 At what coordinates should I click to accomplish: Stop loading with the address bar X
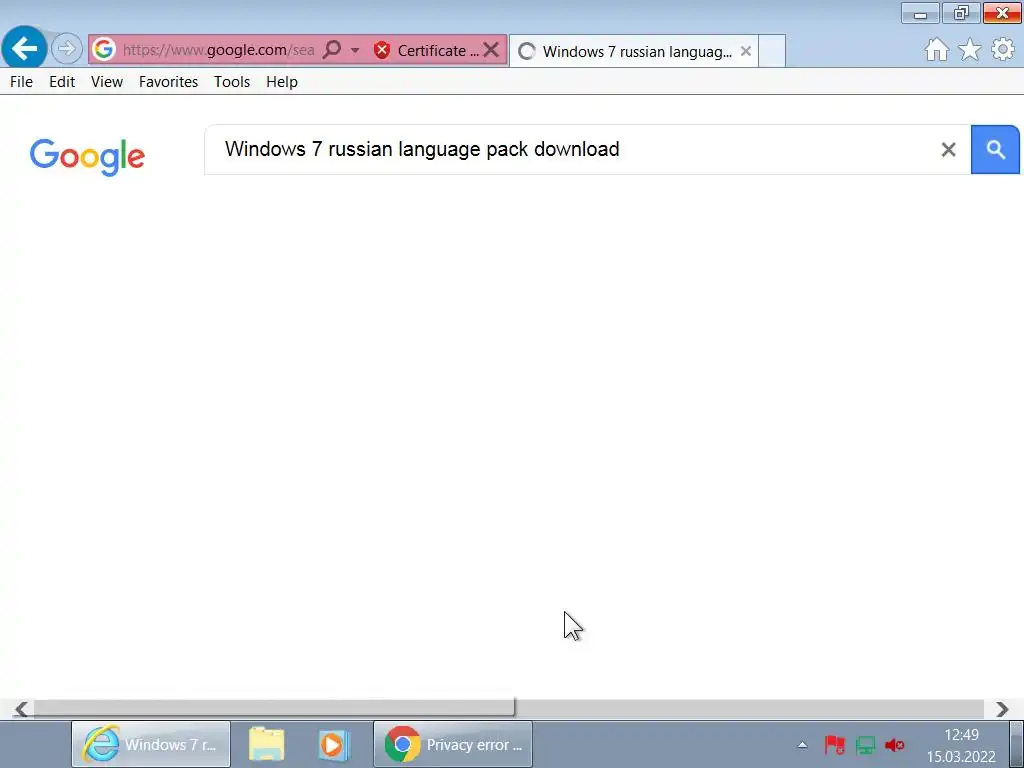point(492,50)
